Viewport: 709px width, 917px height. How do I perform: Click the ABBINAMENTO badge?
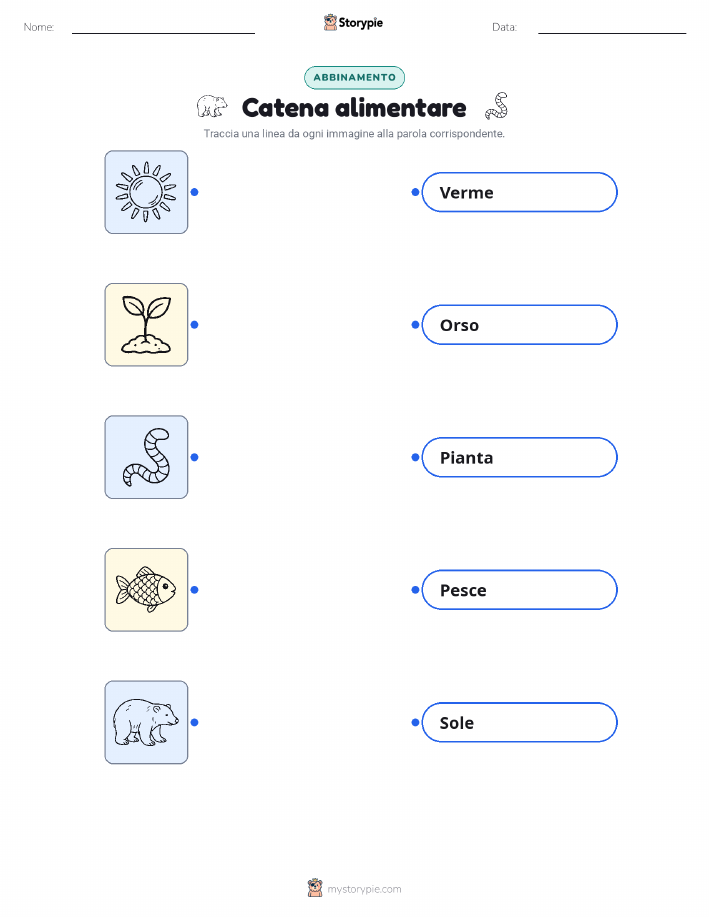tap(354, 77)
